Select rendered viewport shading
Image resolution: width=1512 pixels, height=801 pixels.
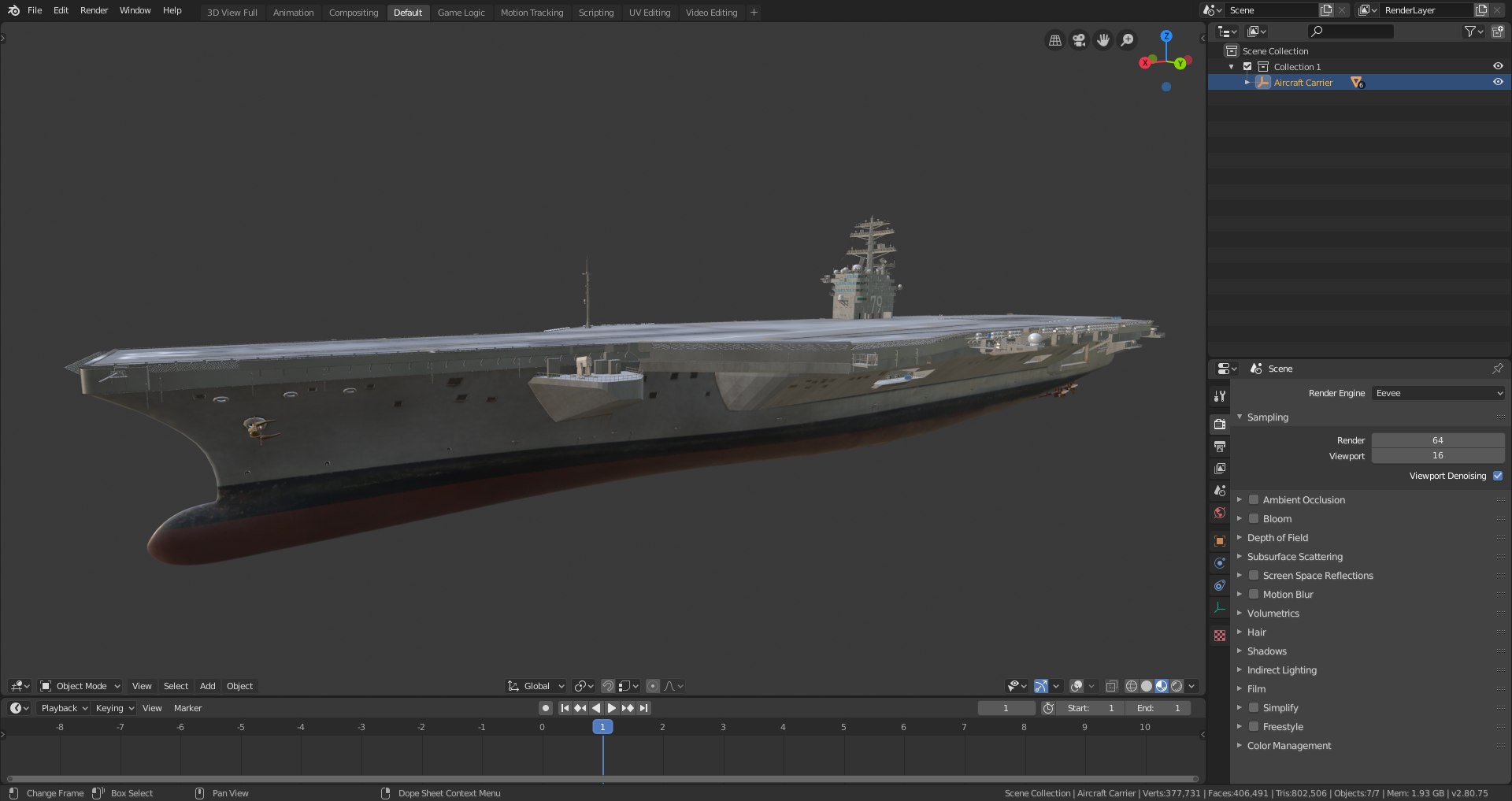pos(1177,686)
